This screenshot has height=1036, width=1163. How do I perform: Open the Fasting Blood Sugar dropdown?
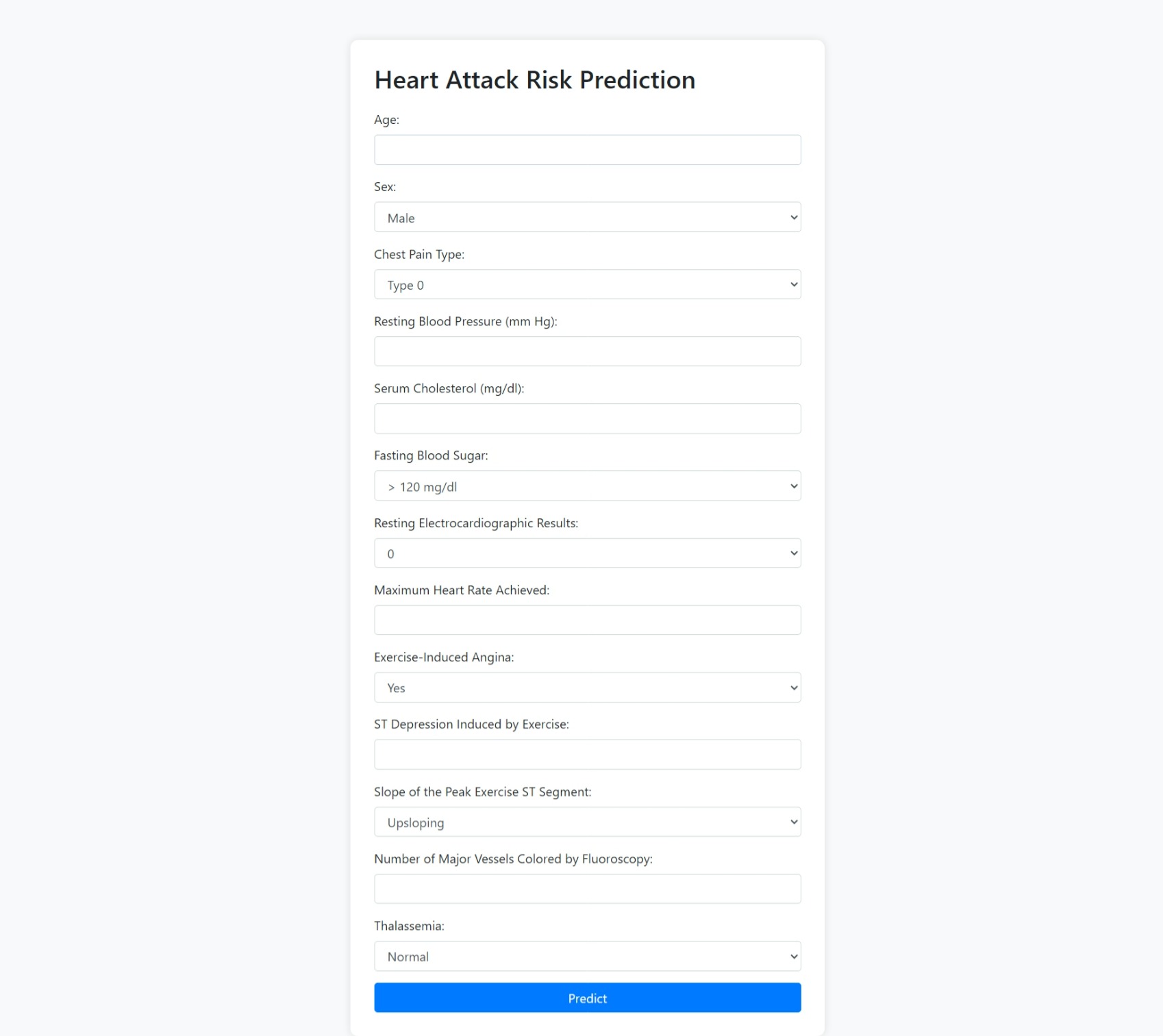587,485
